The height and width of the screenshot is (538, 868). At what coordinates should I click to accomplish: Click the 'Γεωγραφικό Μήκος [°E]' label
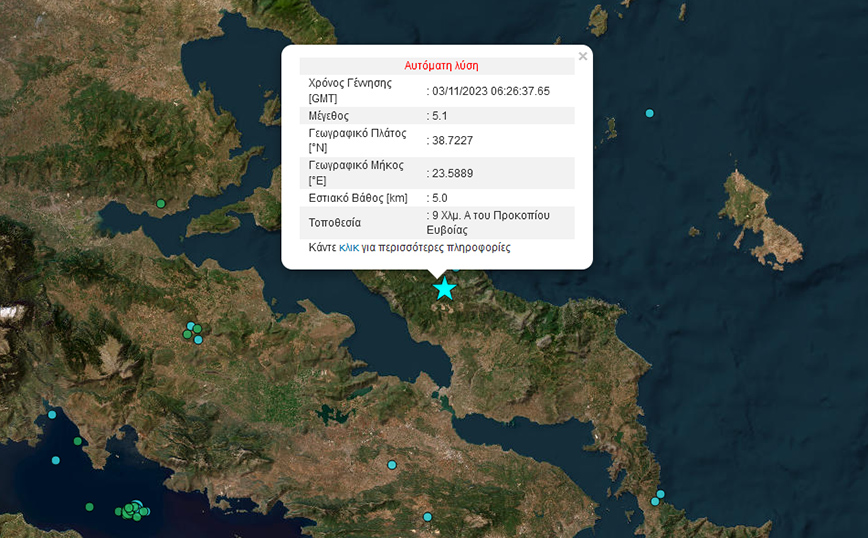[x=356, y=173]
